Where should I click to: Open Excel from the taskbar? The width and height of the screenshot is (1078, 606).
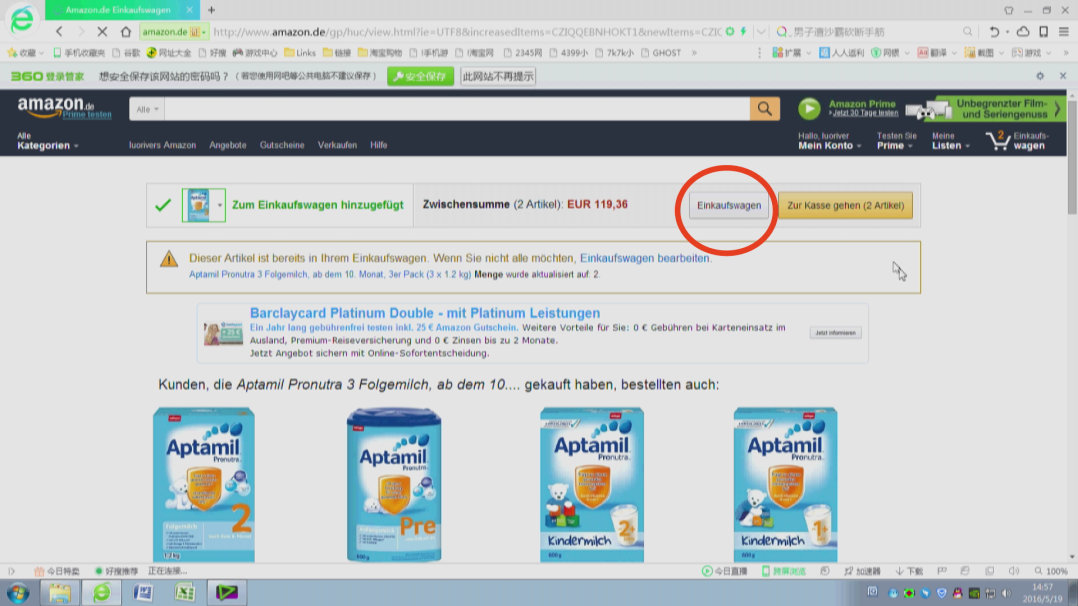184,592
